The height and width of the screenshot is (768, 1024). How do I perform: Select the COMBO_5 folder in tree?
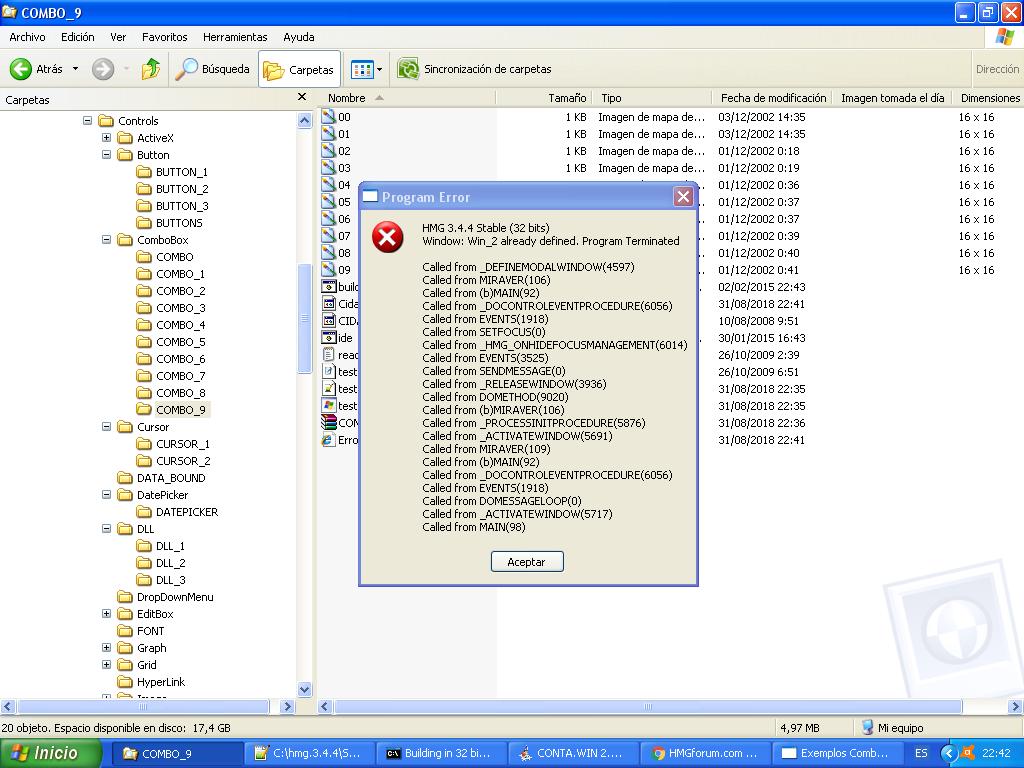180,342
